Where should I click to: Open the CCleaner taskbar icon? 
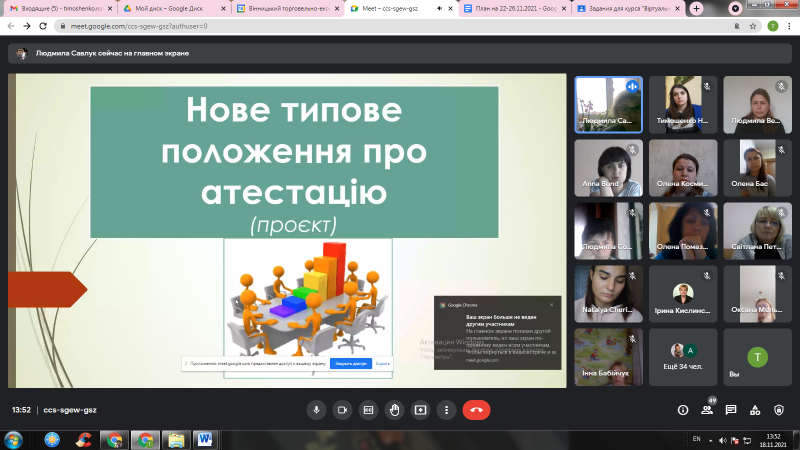(x=83, y=440)
